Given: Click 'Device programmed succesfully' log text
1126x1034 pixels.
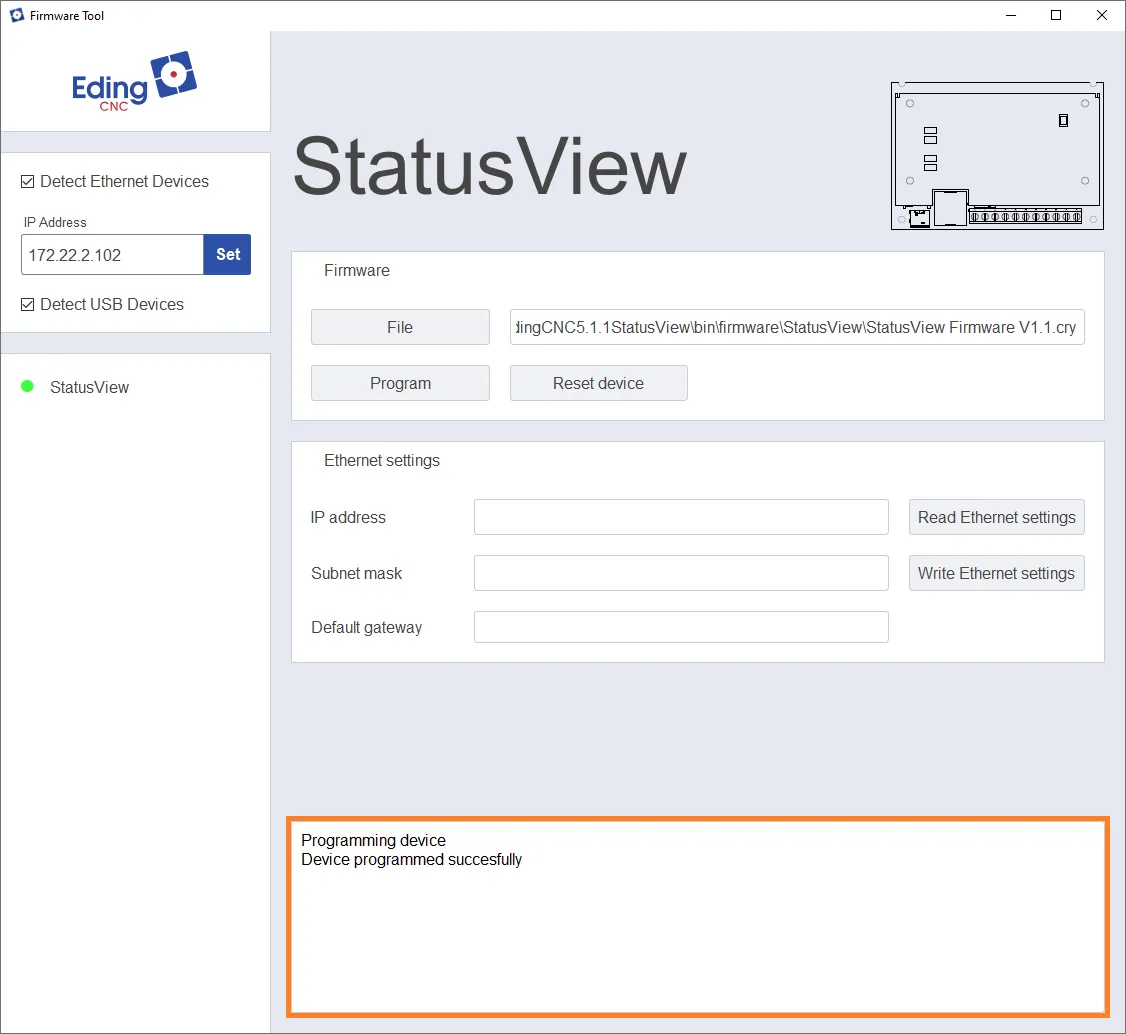Looking at the screenshot, I should click(411, 860).
